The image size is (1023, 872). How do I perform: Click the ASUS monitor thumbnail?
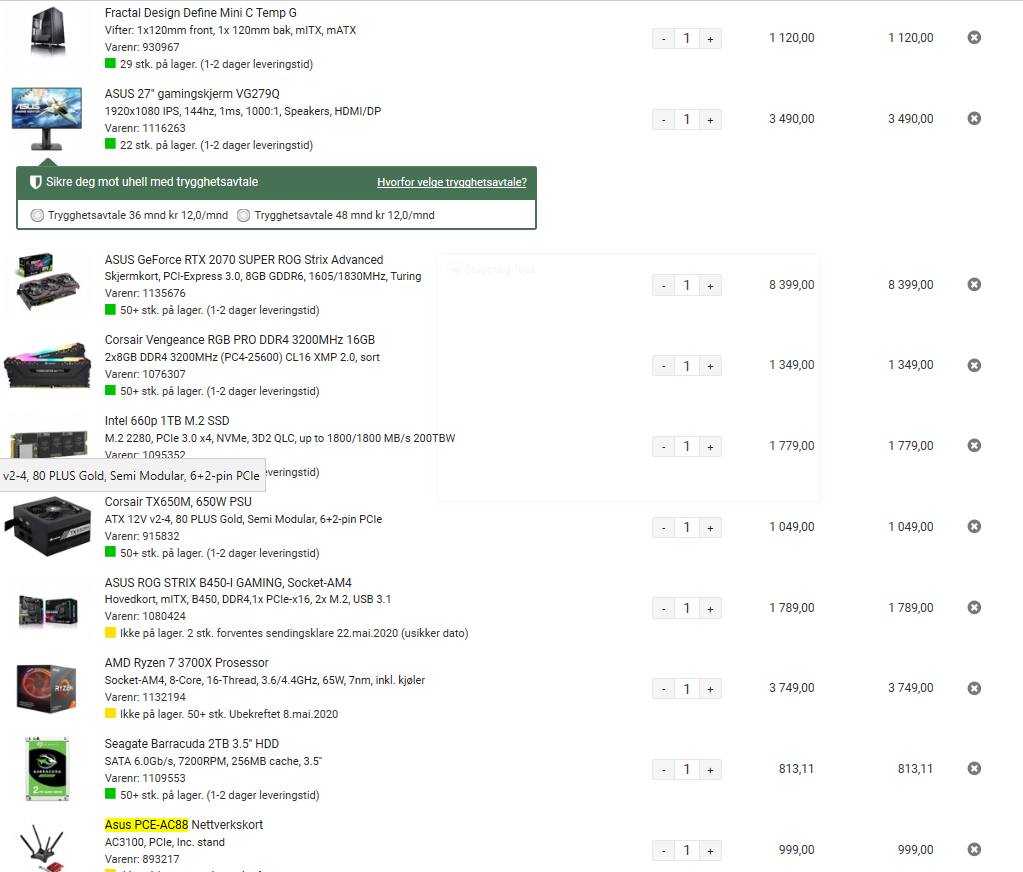click(47, 119)
